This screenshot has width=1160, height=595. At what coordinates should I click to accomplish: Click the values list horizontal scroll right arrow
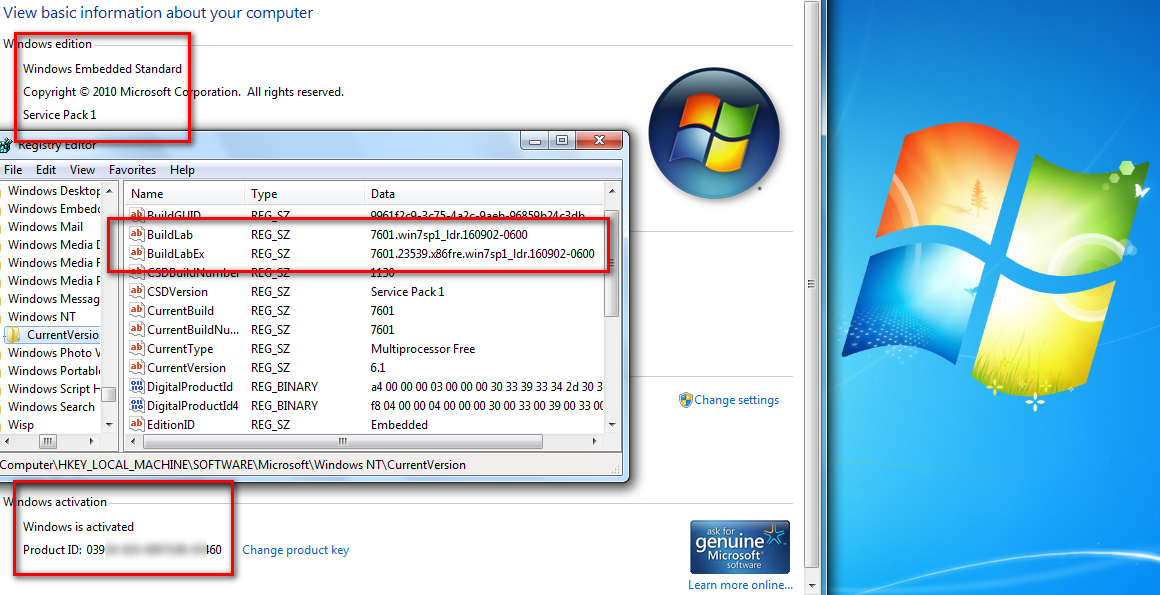click(x=595, y=441)
